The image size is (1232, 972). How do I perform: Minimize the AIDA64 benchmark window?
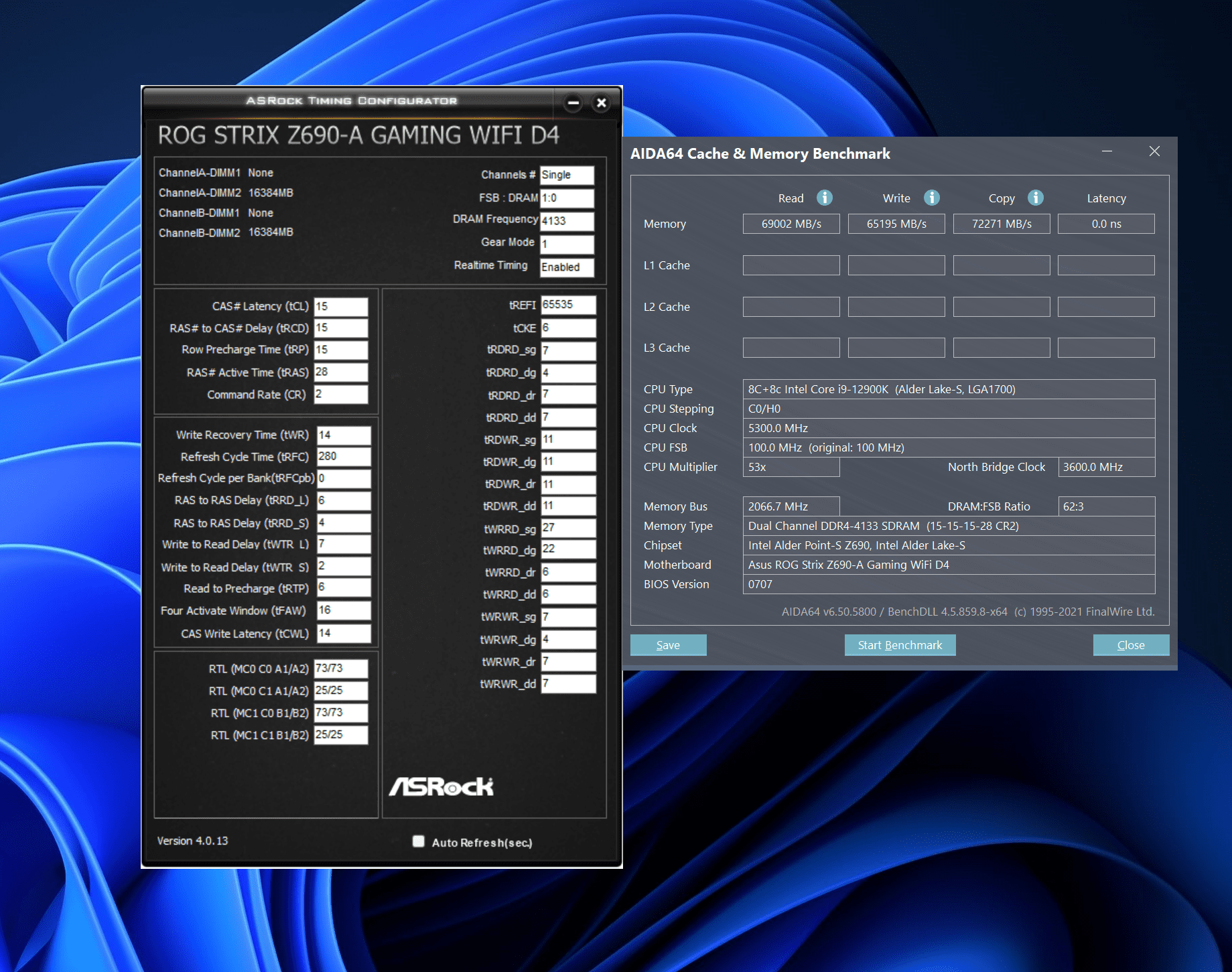[1107, 151]
